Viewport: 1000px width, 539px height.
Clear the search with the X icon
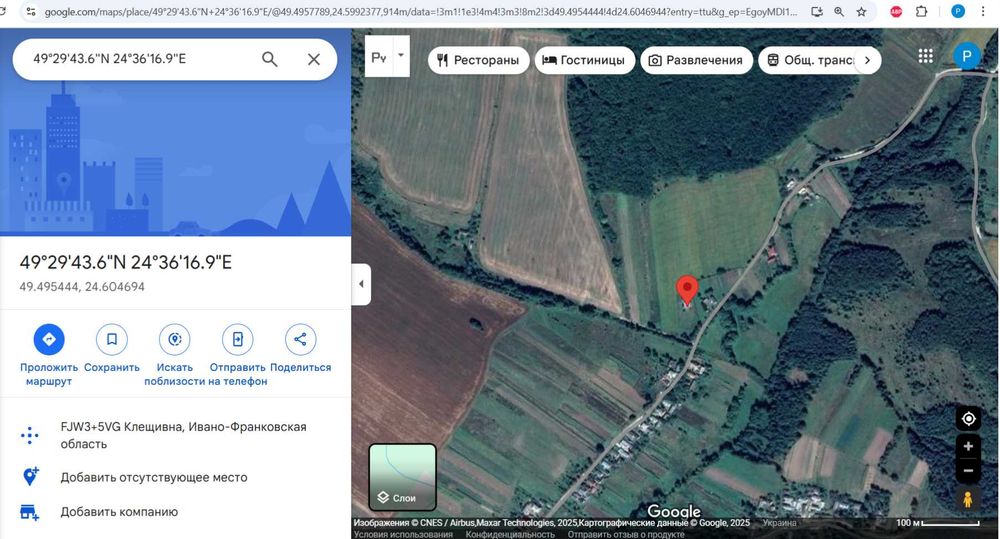(x=314, y=59)
